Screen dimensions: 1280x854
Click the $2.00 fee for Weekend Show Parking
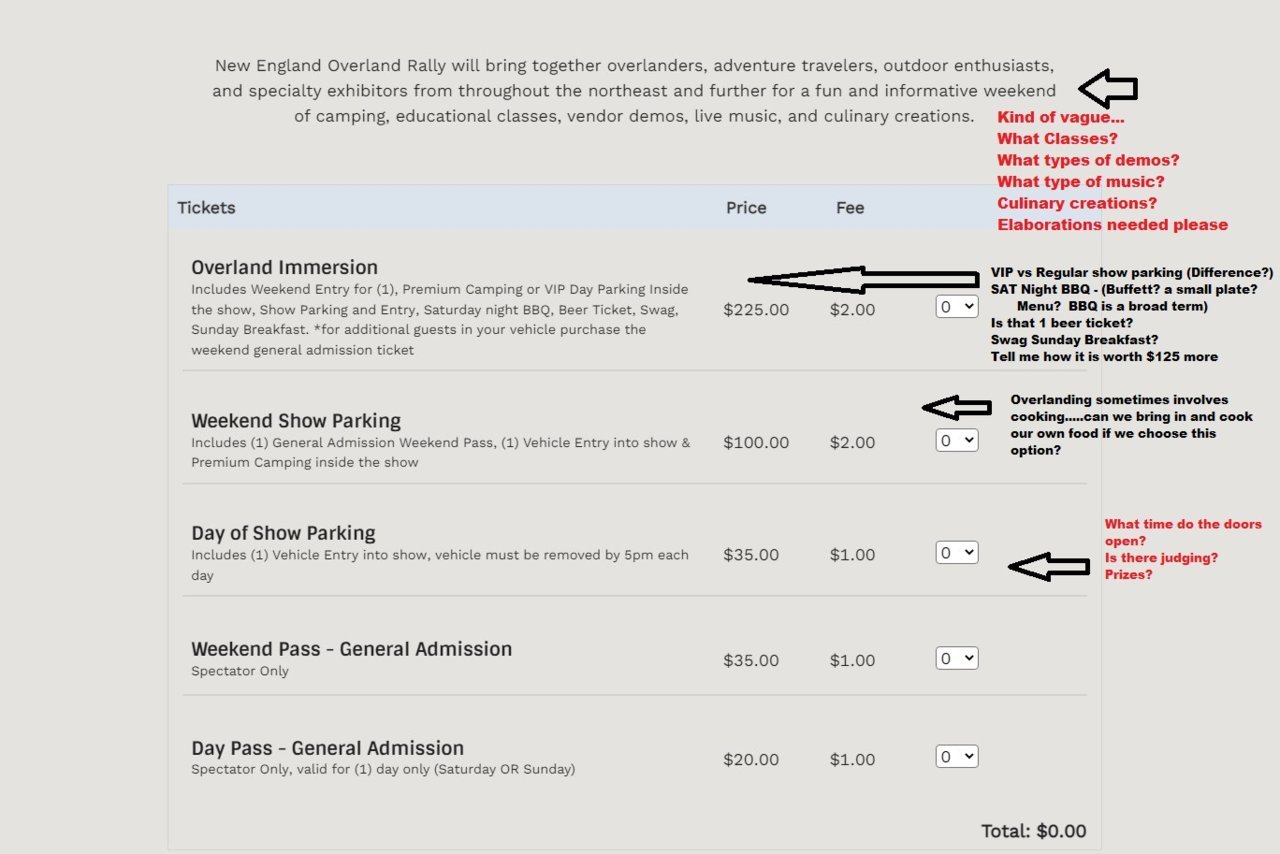click(x=852, y=442)
